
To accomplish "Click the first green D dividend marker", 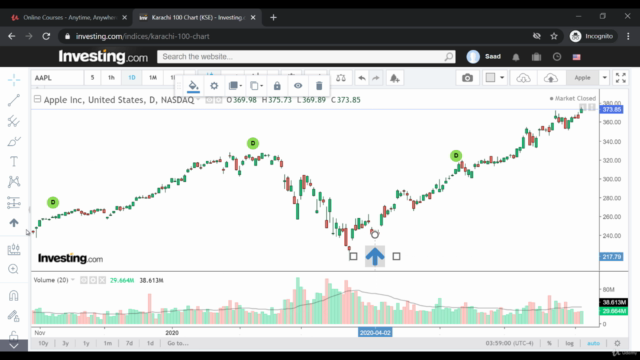I will point(53,202).
